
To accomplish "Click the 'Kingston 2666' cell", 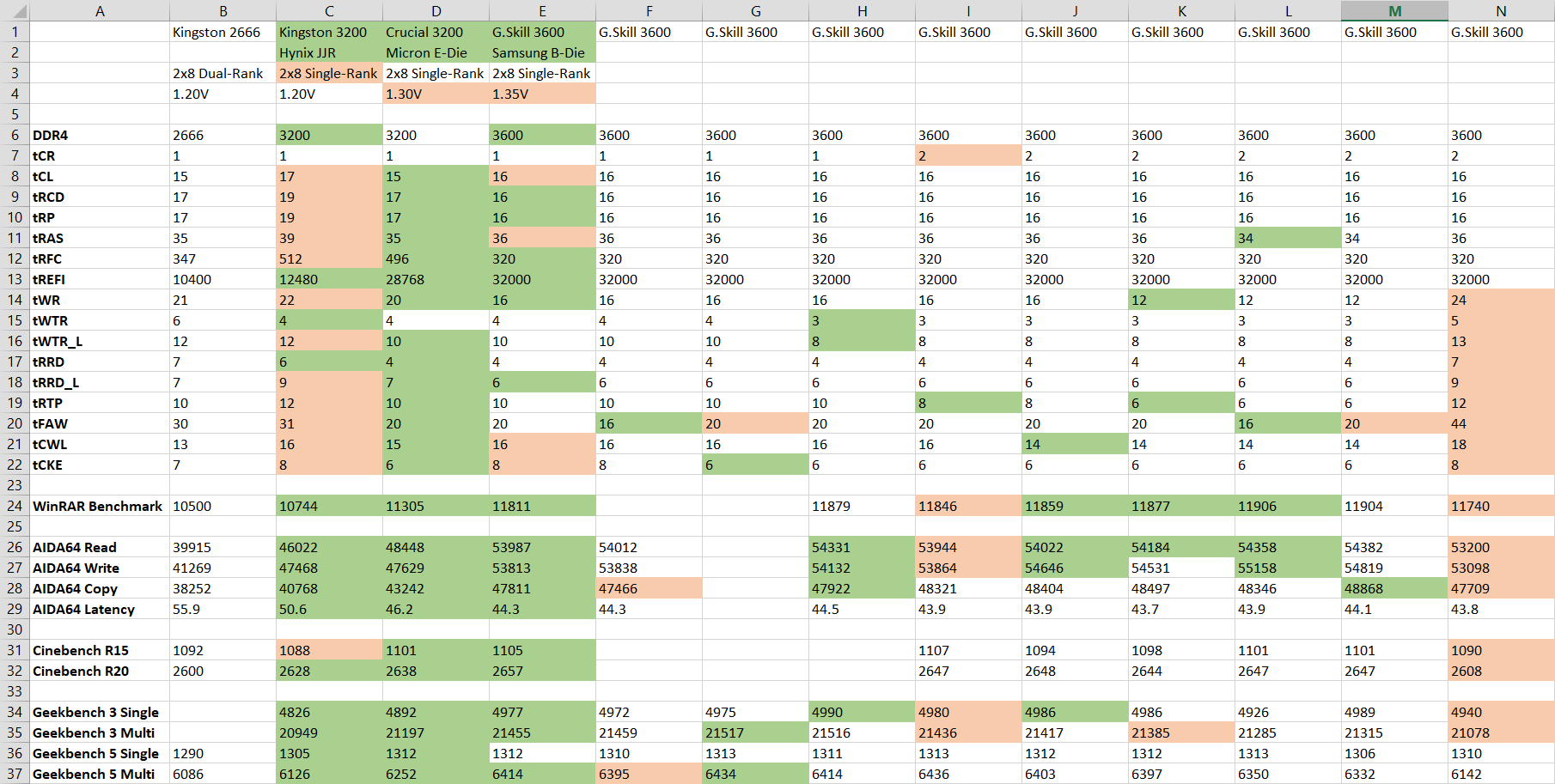I will (223, 32).
